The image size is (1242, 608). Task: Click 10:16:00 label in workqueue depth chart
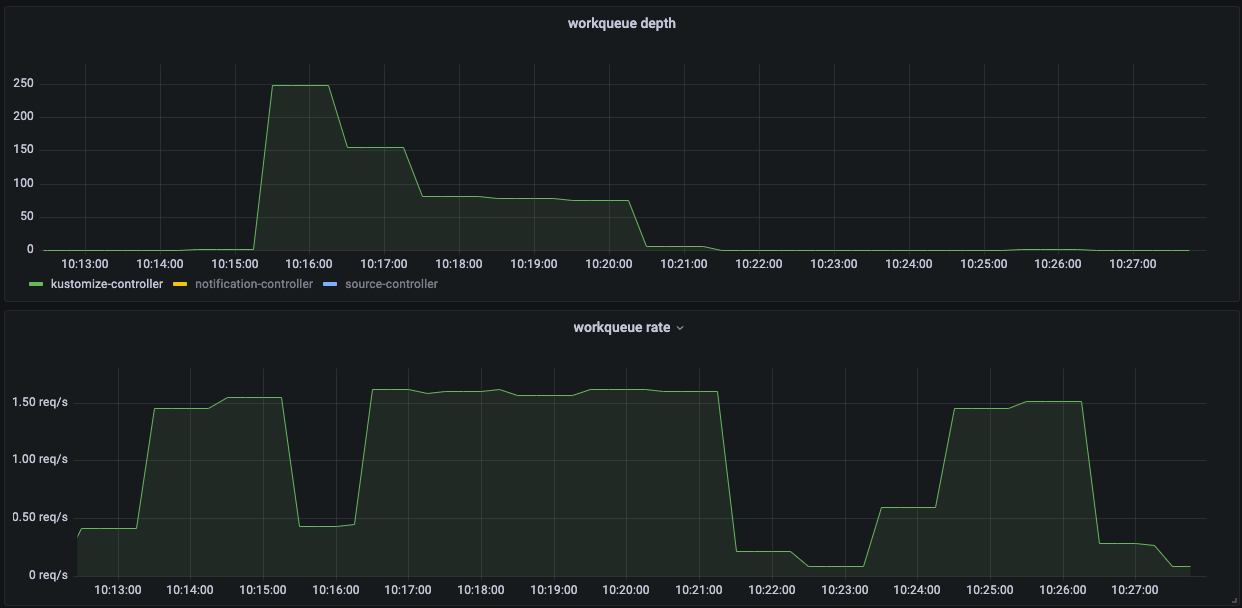pyautogui.click(x=309, y=264)
